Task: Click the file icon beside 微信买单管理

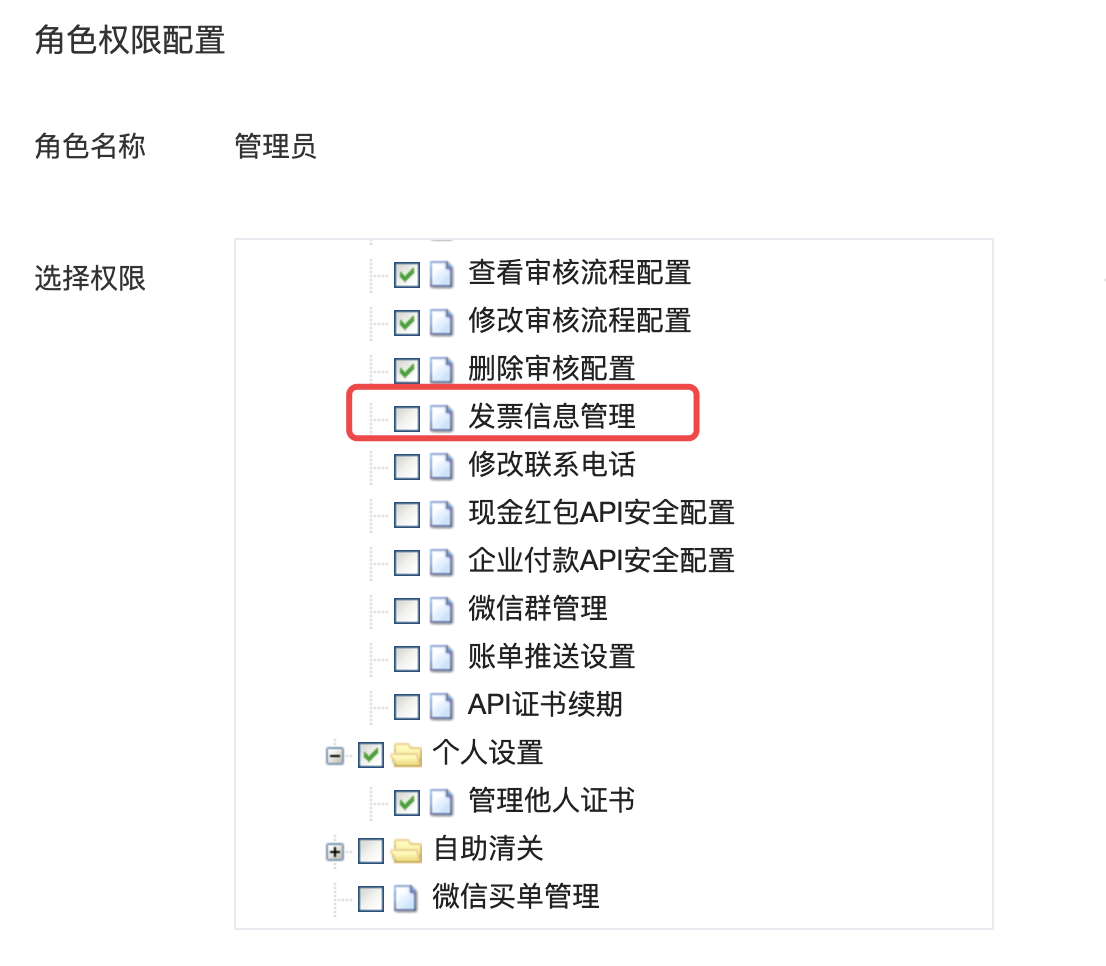Action: pos(405,898)
